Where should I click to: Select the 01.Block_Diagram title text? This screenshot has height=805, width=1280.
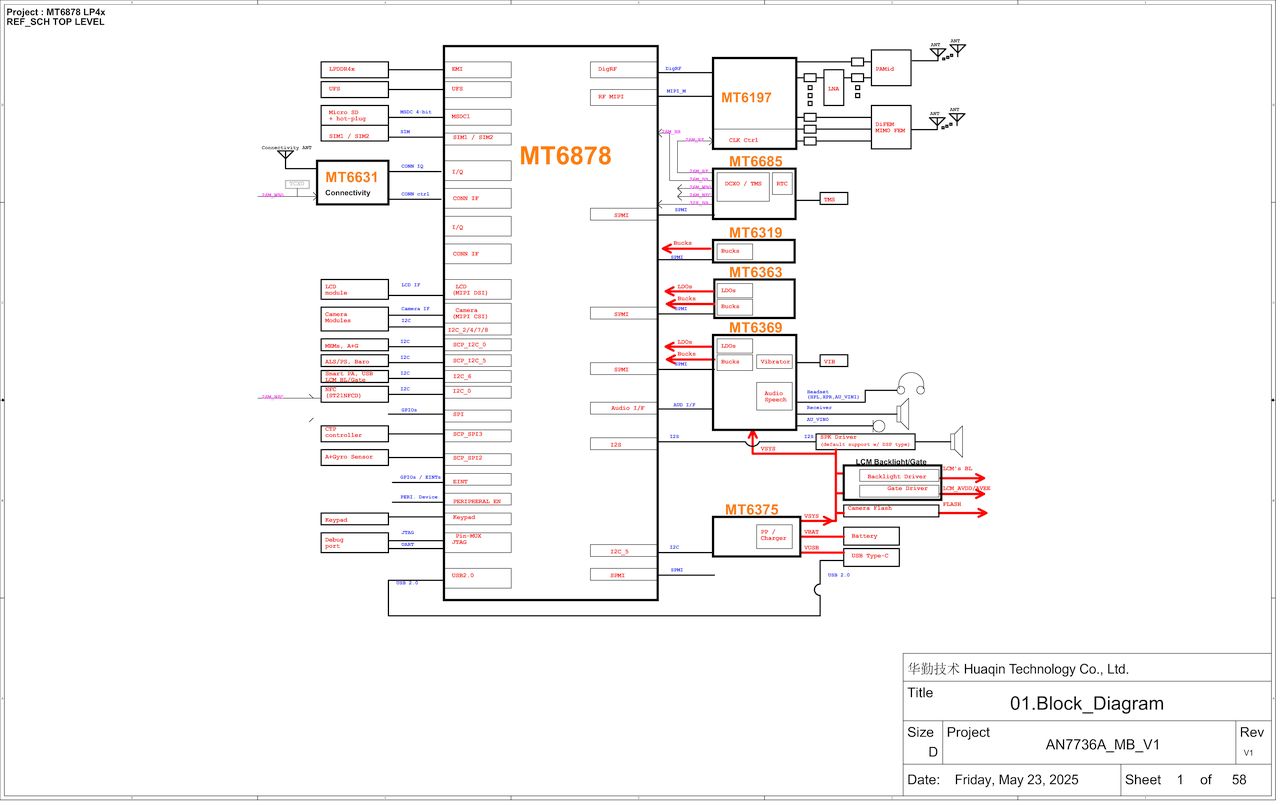tap(1087, 704)
